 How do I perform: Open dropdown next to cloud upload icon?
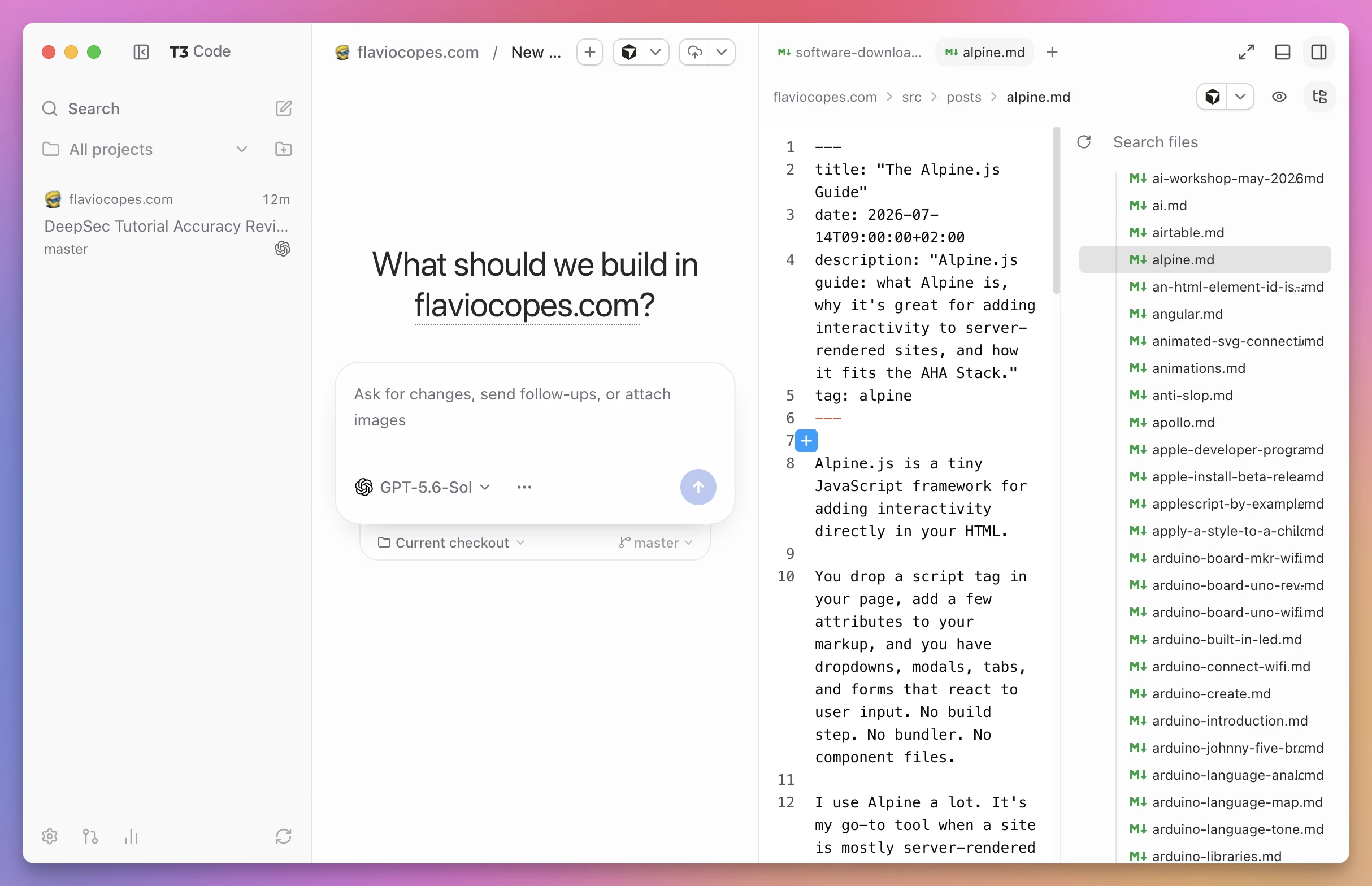(x=722, y=52)
